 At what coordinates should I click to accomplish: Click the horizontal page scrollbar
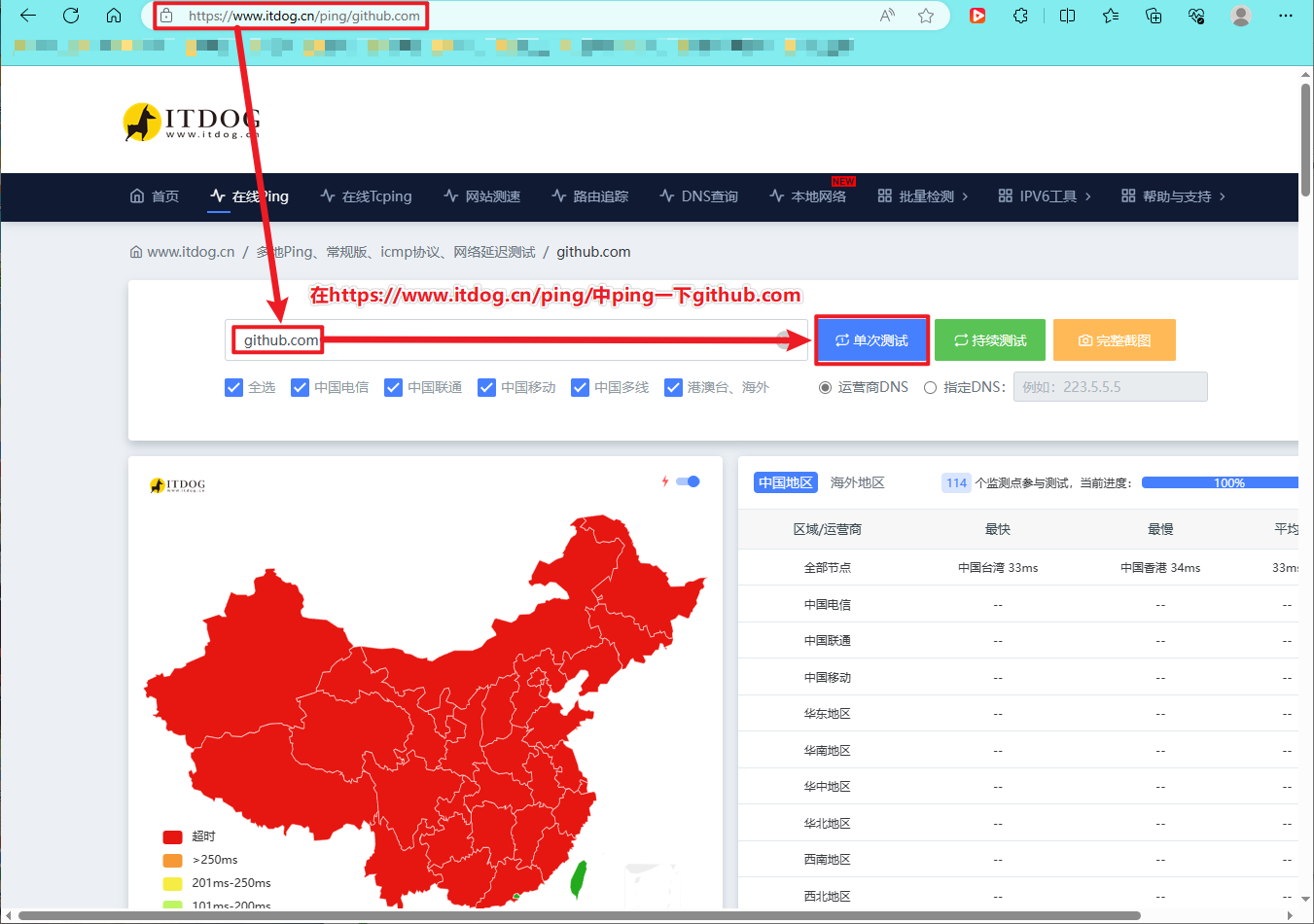[x=580, y=915]
